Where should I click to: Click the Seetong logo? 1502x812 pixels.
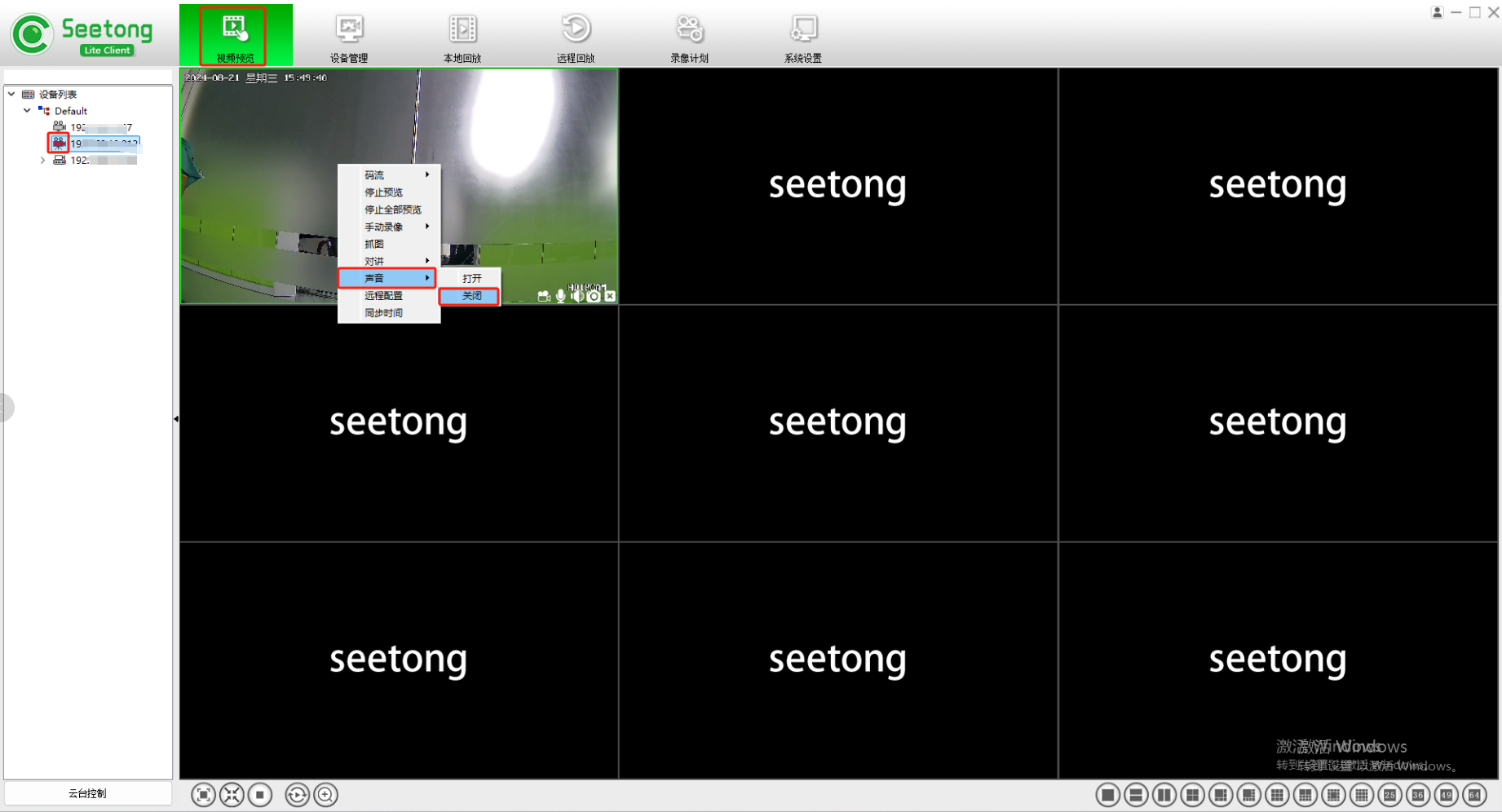(82, 34)
